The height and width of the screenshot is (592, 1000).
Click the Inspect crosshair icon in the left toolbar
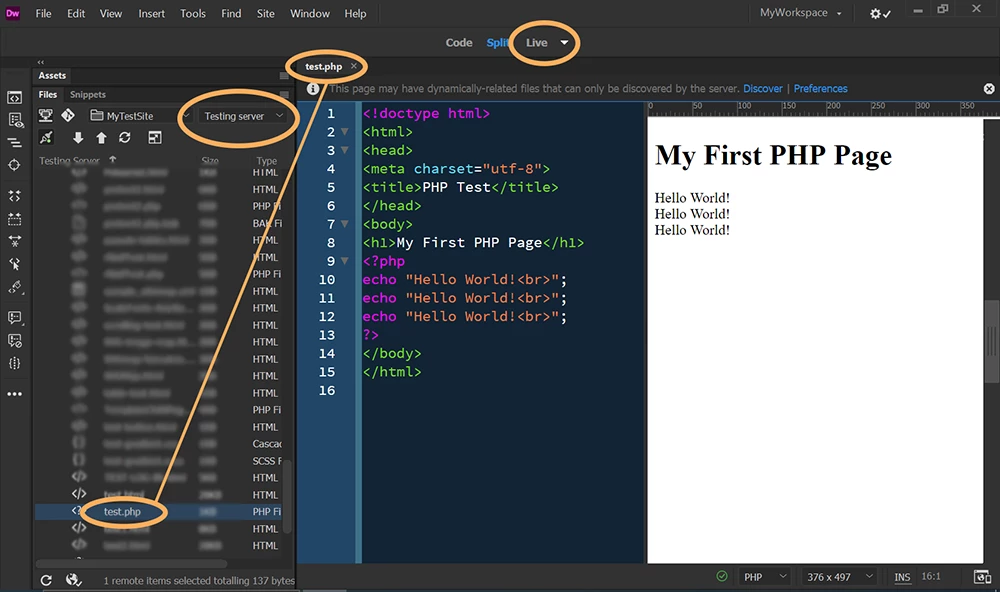[15, 165]
